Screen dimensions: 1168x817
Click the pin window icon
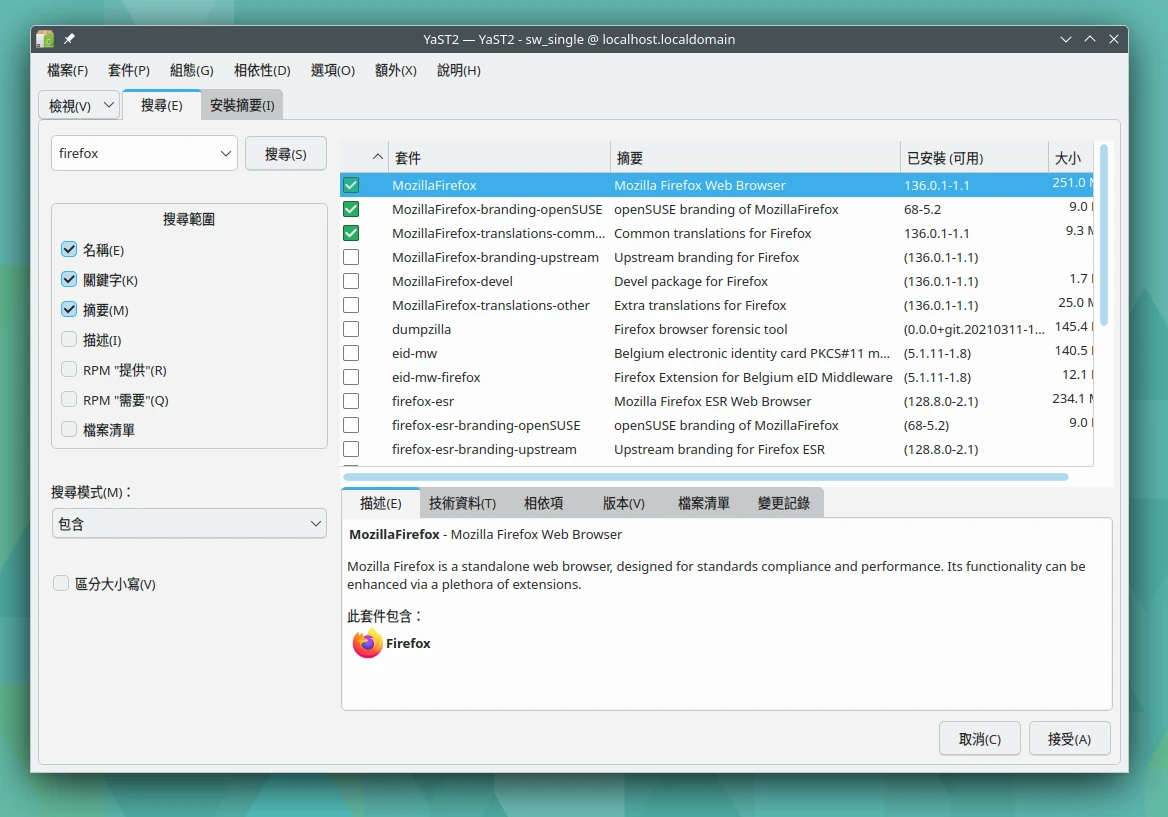pyautogui.click(x=69, y=39)
